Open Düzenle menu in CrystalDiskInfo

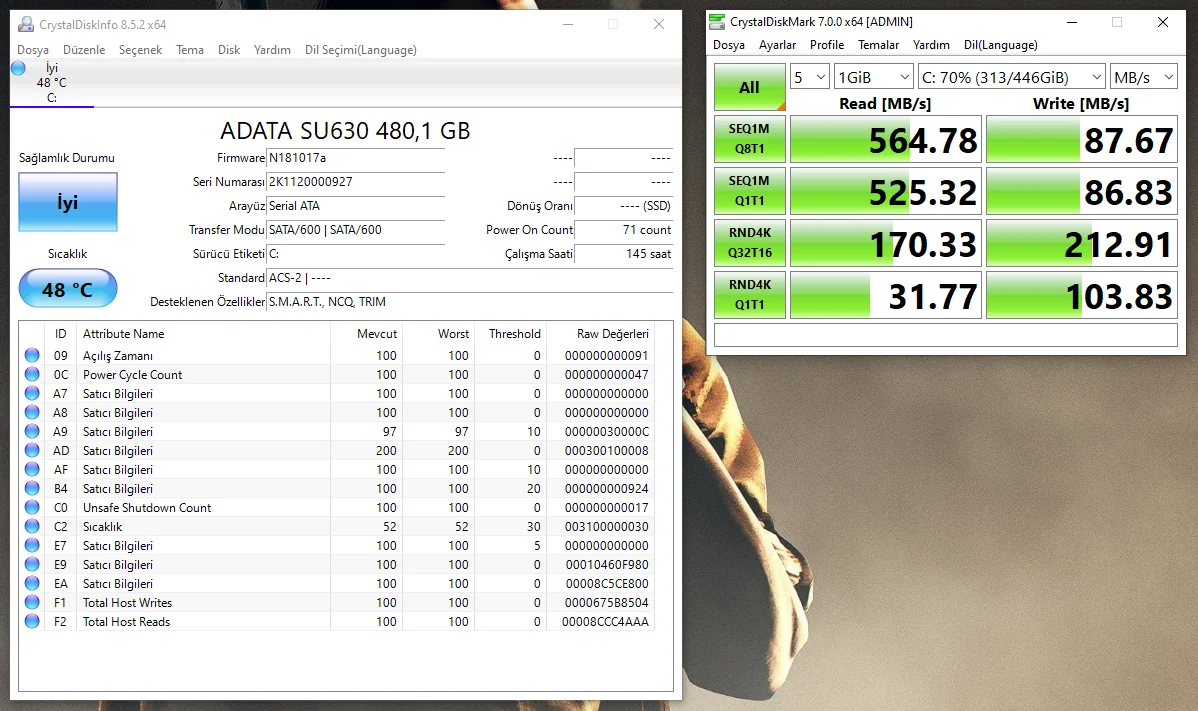pos(84,50)
